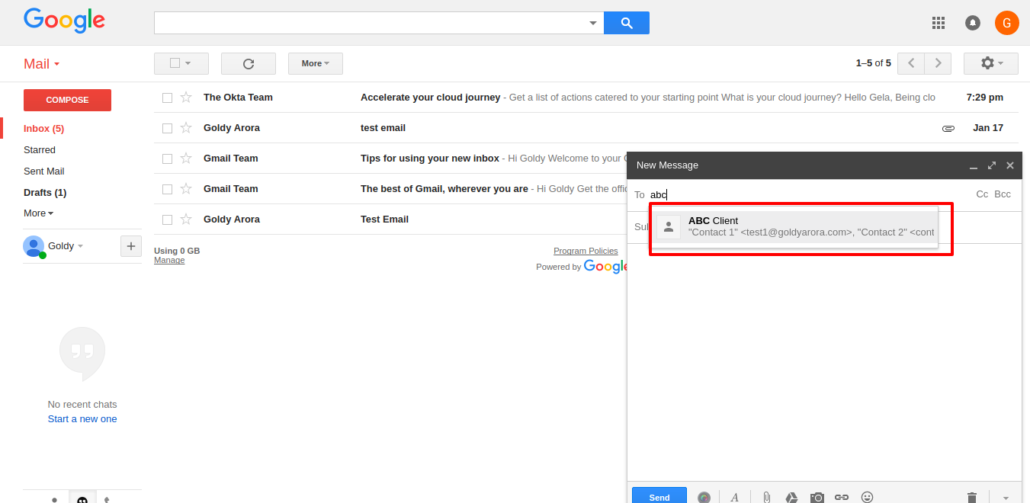Click the Google logo
The width and height of the screenshot is (1030, 503).
pyautogui.click(x=64, y=21)
